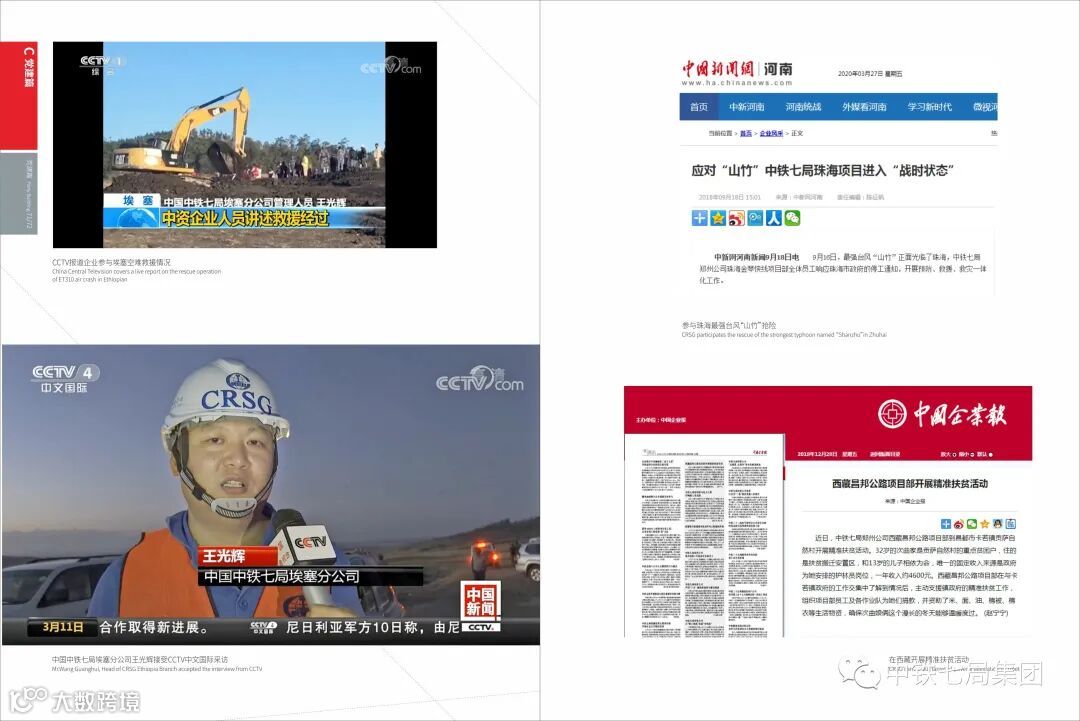Click the QQ penguin icon in 中国企业报 article
This screenshot has height=721, width=1080.
coord(997,524)
